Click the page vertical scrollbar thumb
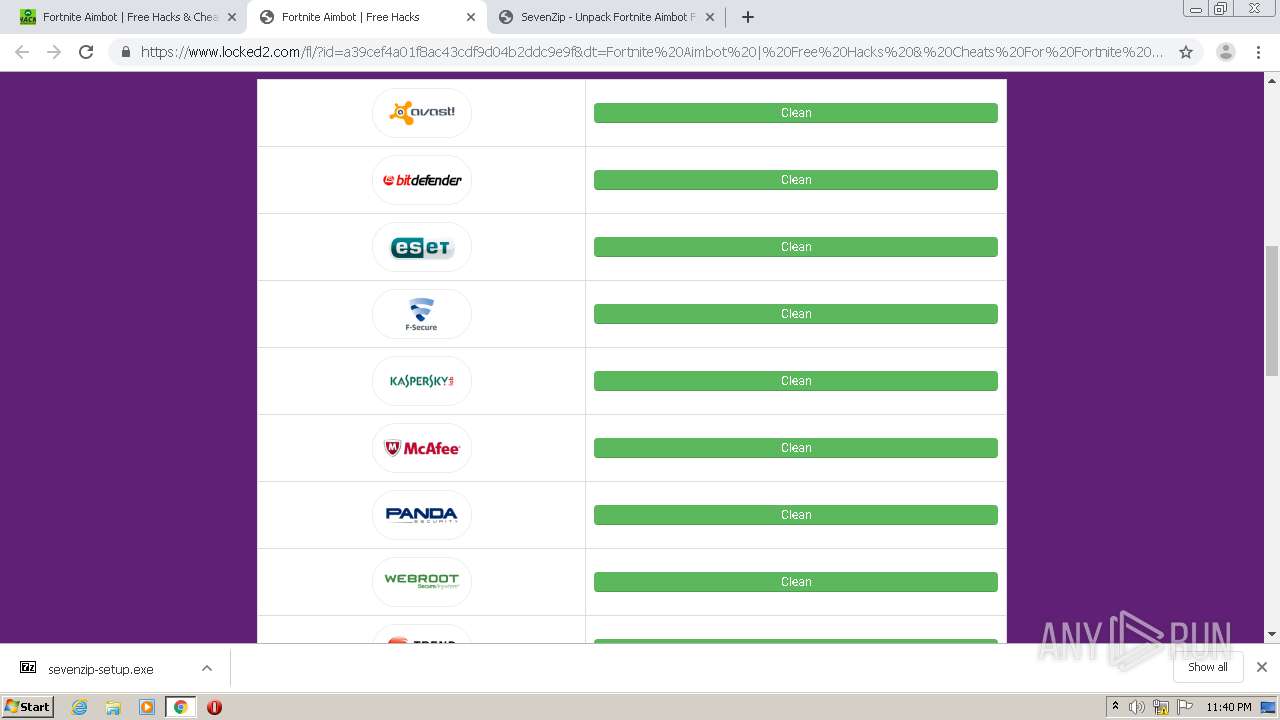1280x720 pixels. [x=1271, y=310]
